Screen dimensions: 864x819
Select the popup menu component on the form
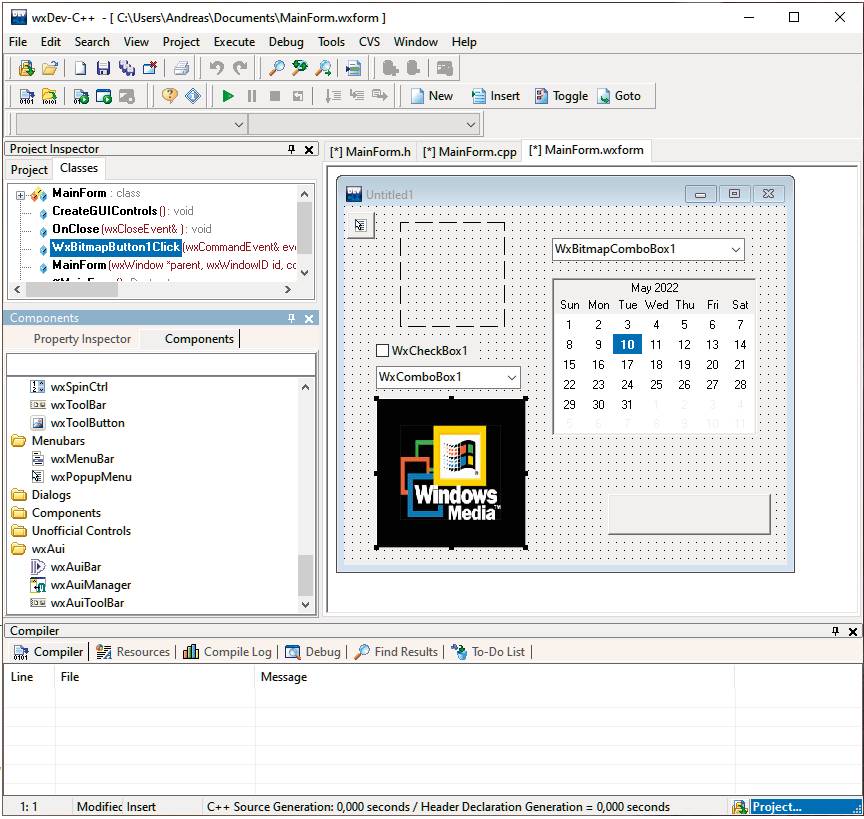click(x=360, y=225)
